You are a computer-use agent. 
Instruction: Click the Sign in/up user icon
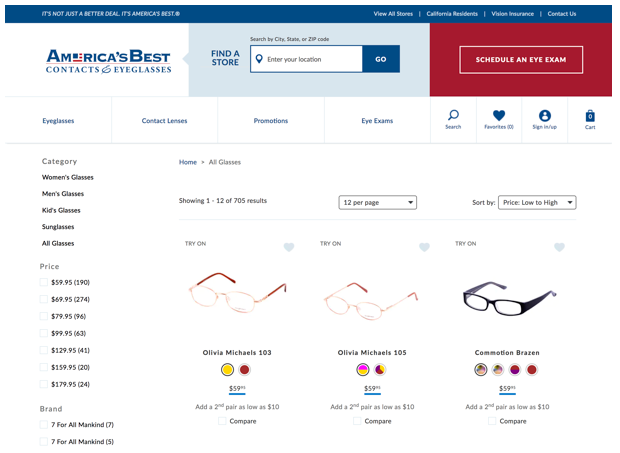point(544,115)
